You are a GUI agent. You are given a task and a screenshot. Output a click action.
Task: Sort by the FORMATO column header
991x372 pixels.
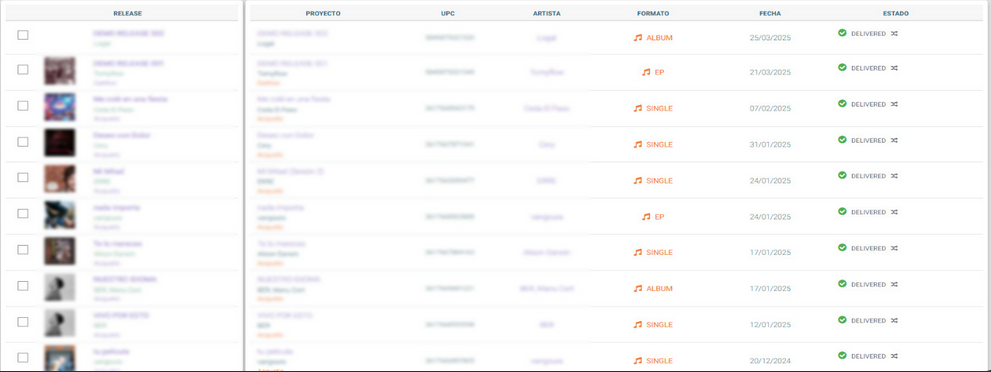point(654,13)
